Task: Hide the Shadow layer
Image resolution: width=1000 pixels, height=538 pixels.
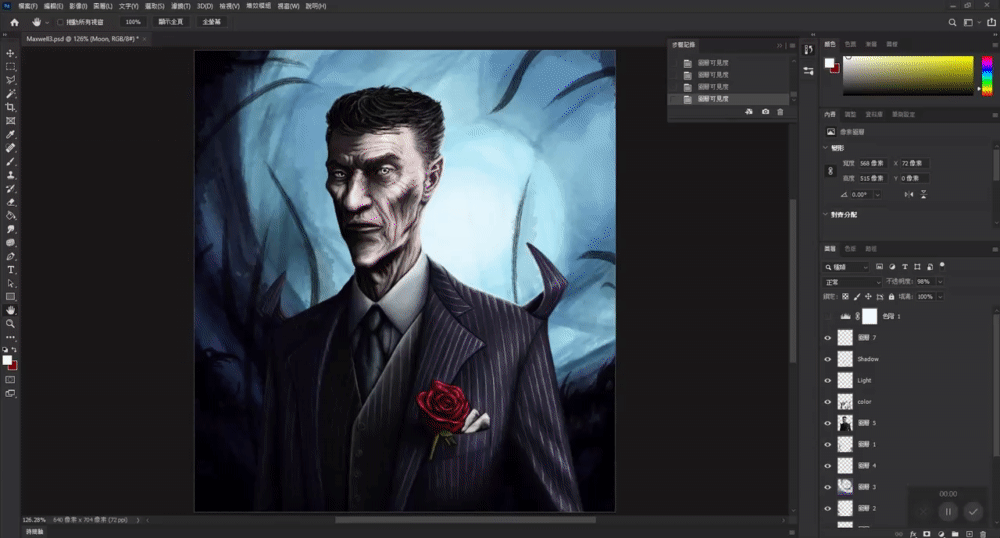Action: [x=827, y=359]
